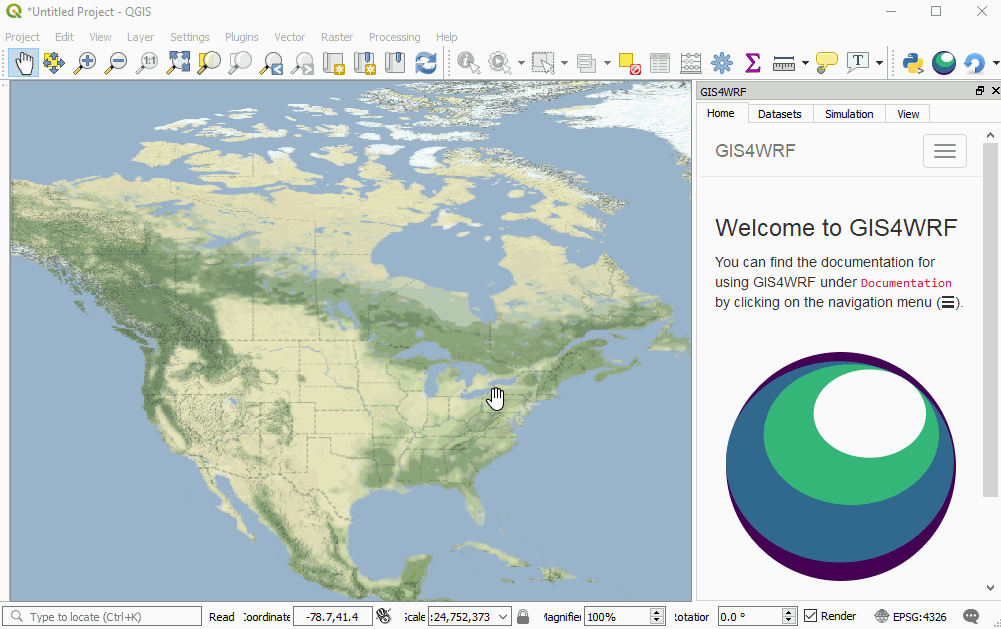Click the Type to locate search field

pyautogui.click(x=102, y=616)
